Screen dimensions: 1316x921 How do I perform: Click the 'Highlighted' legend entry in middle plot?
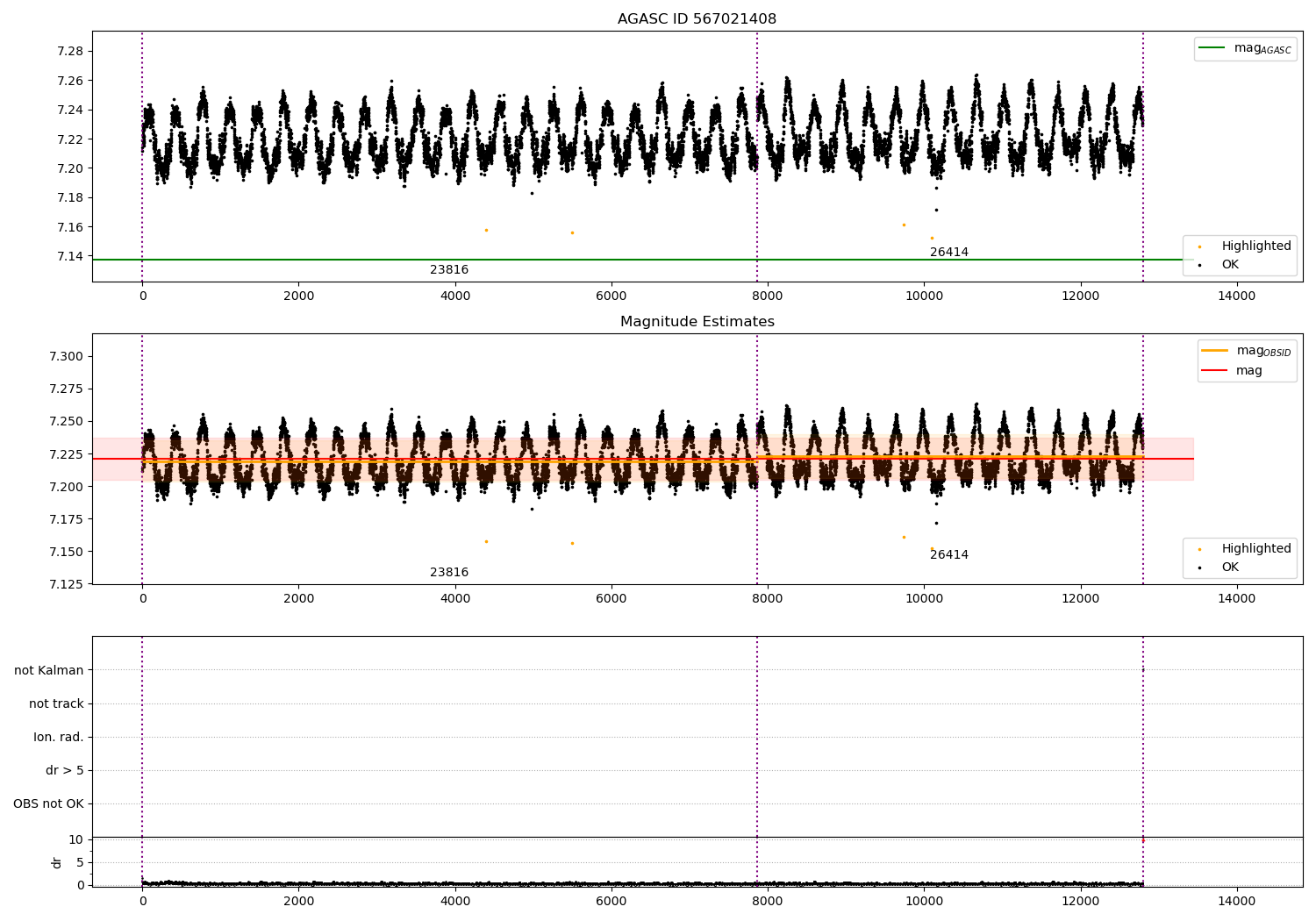(x=1245, y=549)
